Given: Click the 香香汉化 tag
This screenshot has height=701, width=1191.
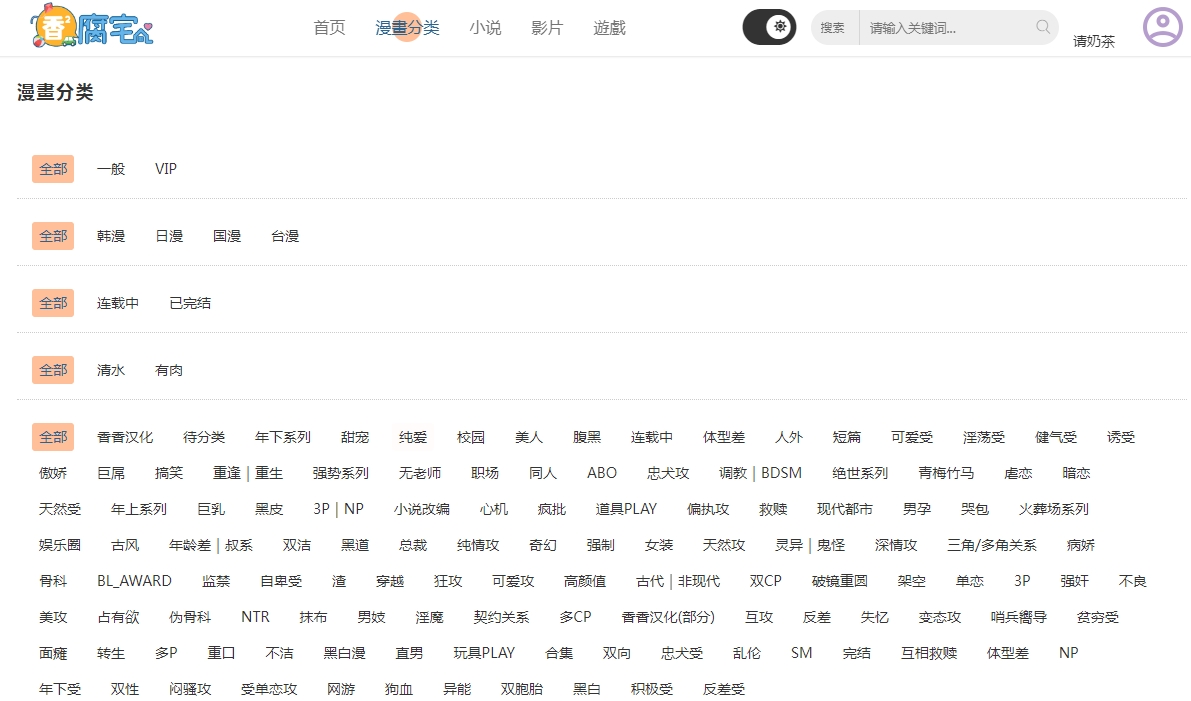Looking at the screenshot, I should click(x=126, y=436).
